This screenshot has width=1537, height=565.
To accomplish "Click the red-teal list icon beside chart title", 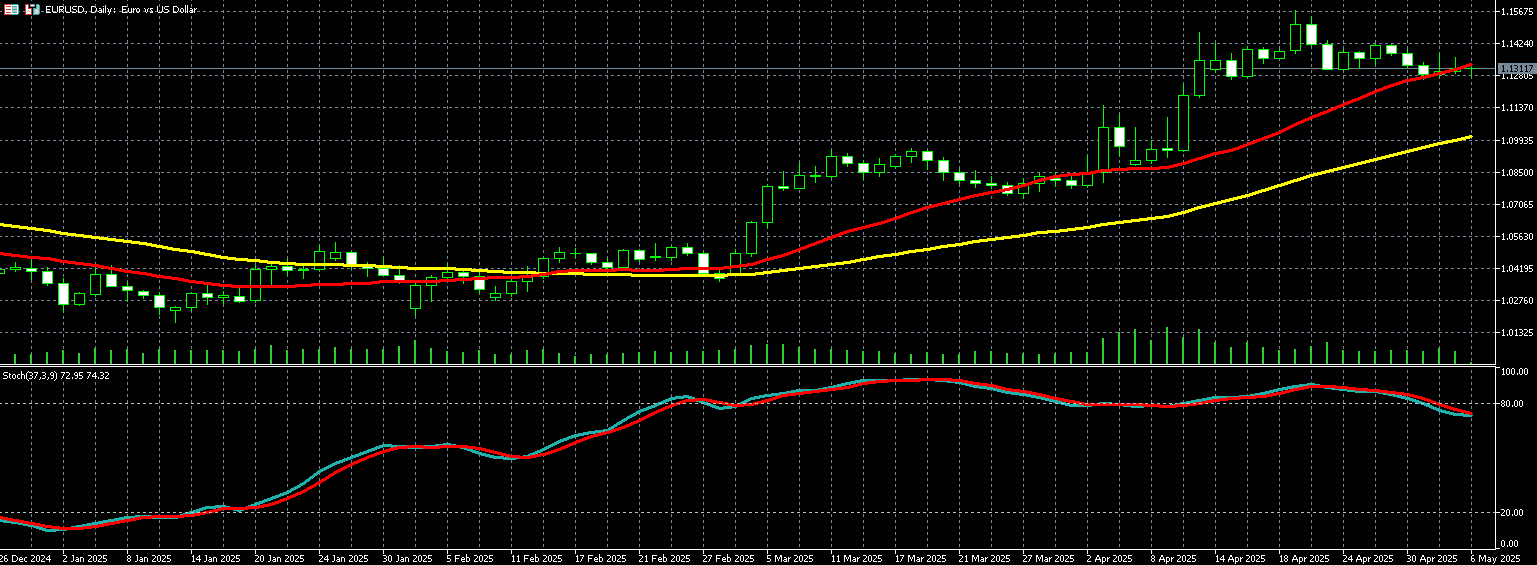I will pos(12,9).
